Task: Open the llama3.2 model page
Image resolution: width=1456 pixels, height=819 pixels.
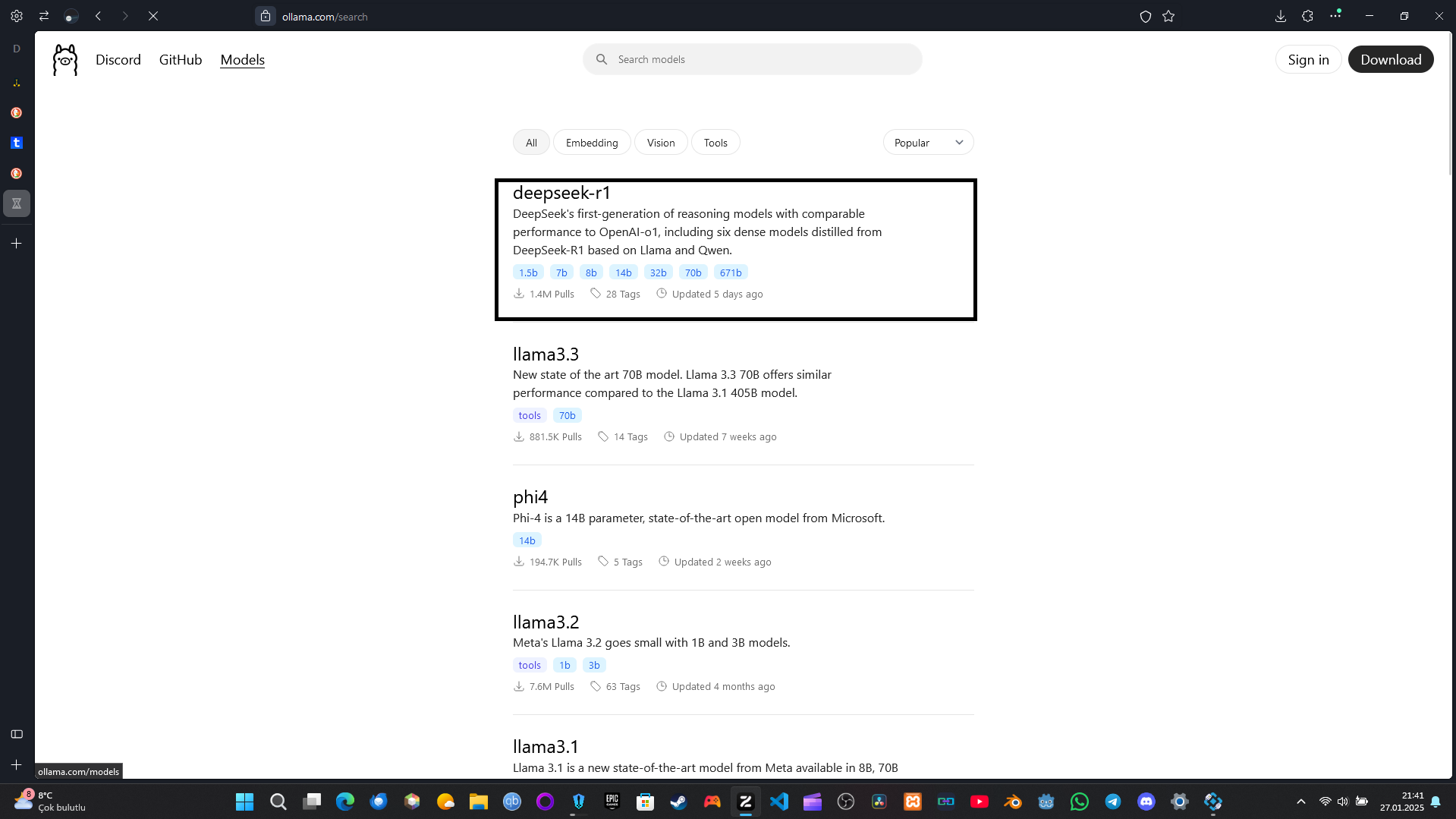Action: coord(546,622)
